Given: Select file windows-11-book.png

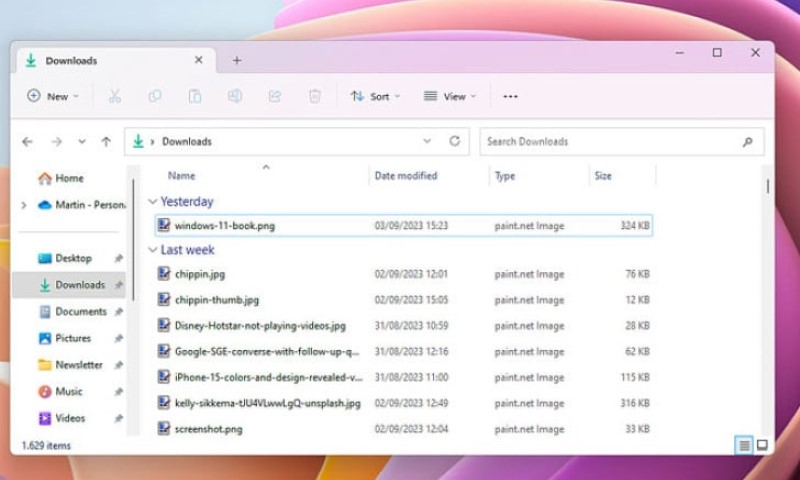Looking at the screenshot, I should [403, 225].
